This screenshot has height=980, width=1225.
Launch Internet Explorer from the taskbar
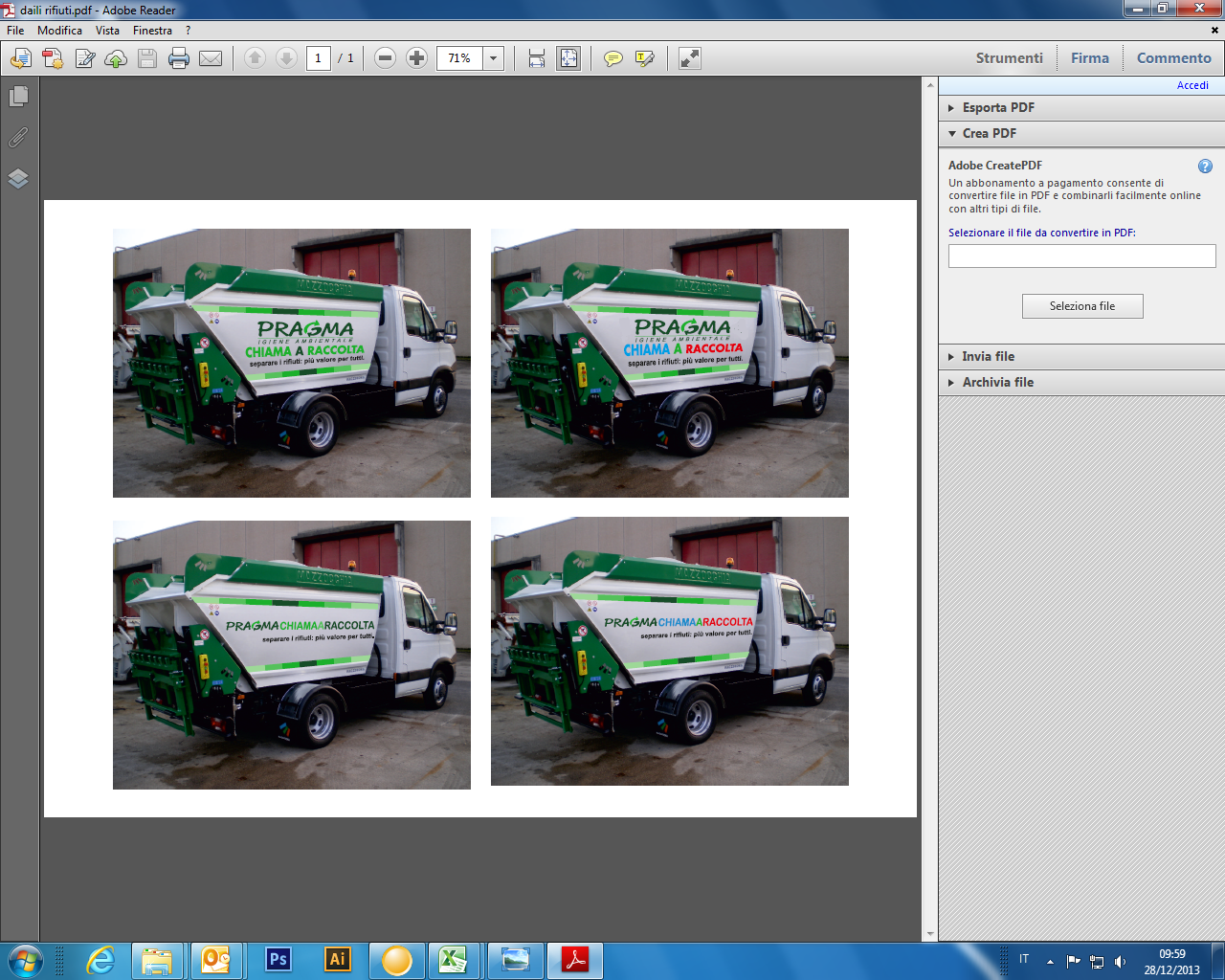coord(100,960)
